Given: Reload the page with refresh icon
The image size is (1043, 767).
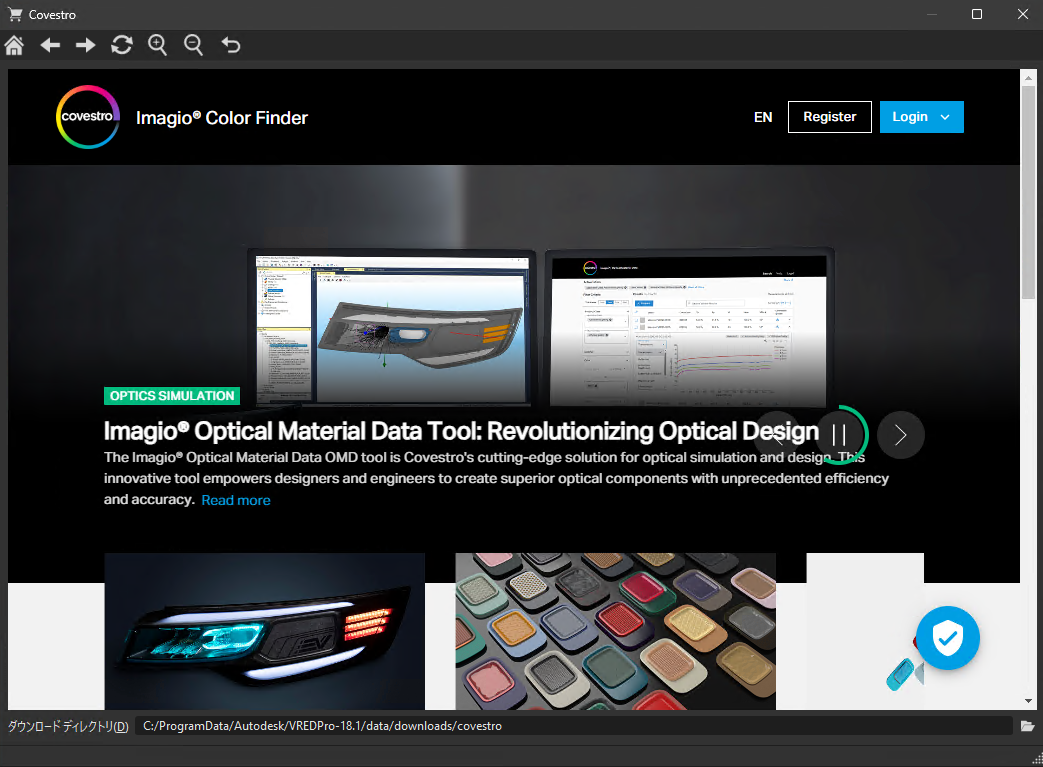Looking at the screenshot, I should pos(122,45).
